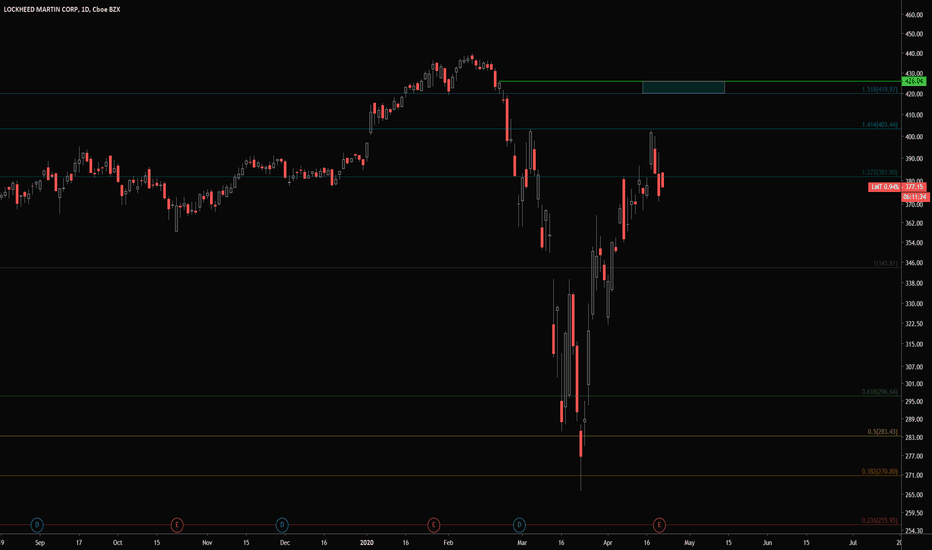Screen dimensions: 932x550
Task: Click the Mar label on the time axis
Action: coord(522,543)
